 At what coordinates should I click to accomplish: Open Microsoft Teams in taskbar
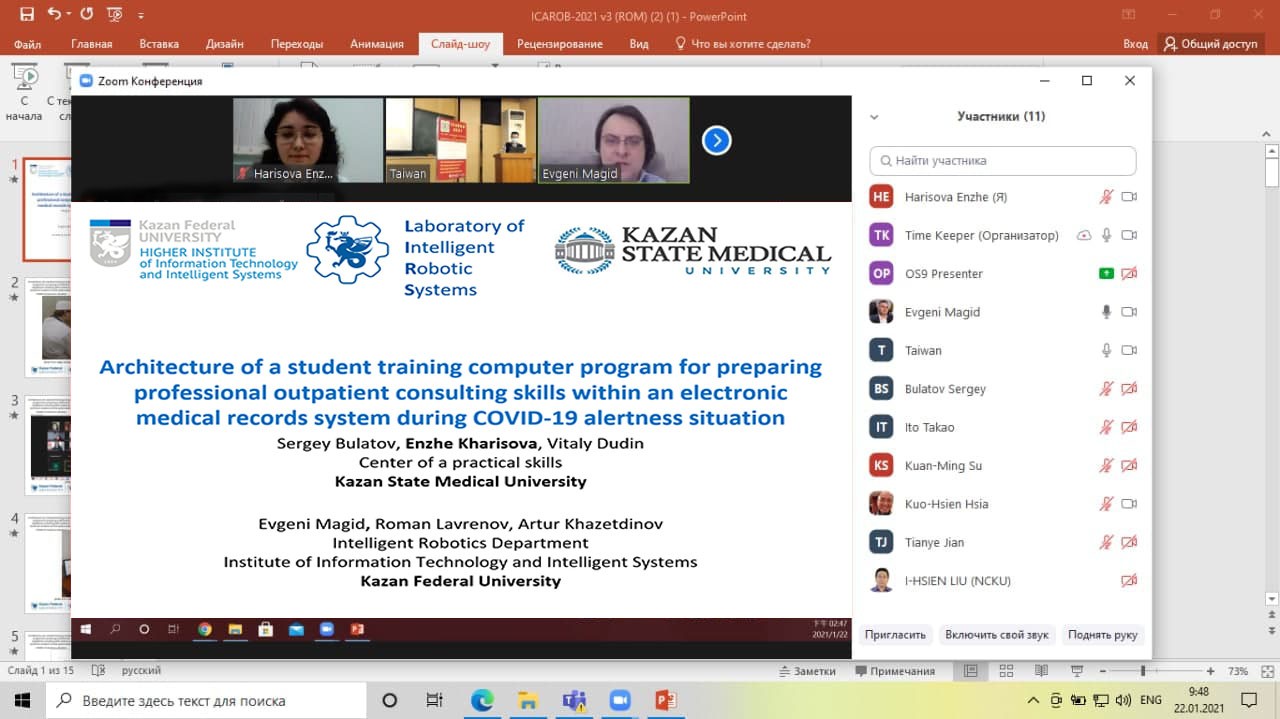(573, 700)
